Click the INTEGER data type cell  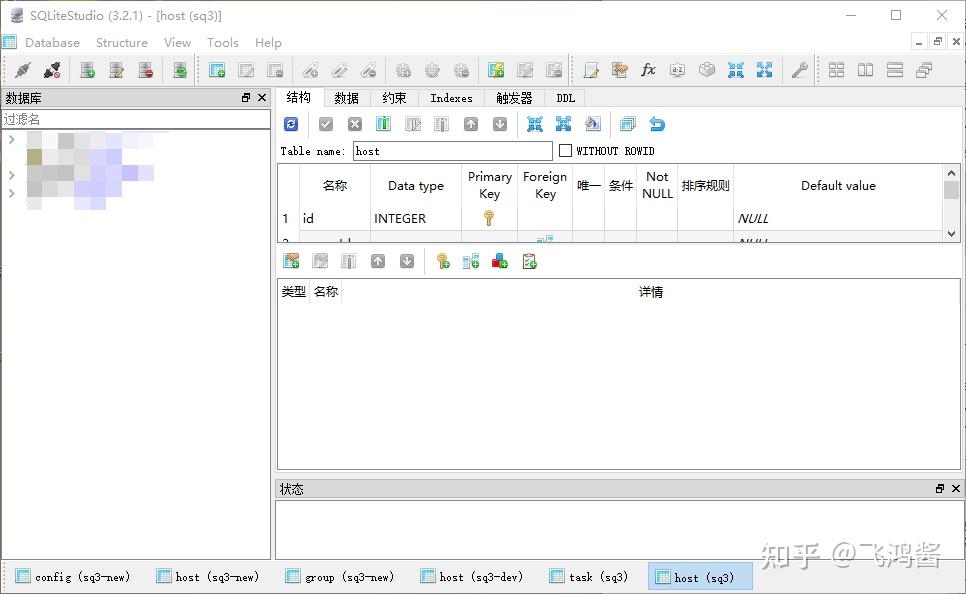point(415,218)
